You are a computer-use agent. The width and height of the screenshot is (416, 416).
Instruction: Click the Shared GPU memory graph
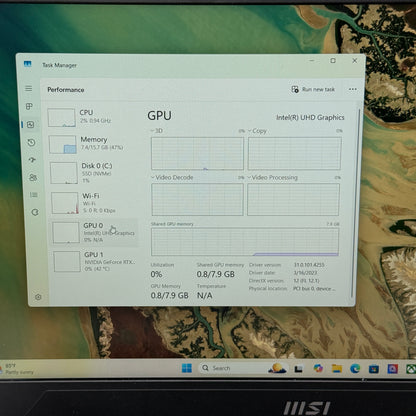[245, 242]
